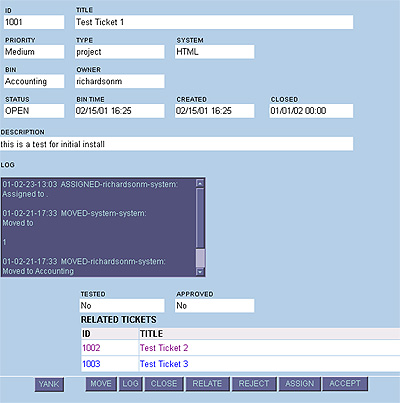This screenshot has width=400, height=403.
Task: Open the LOG action button
Action: click(x=130, y=384)
